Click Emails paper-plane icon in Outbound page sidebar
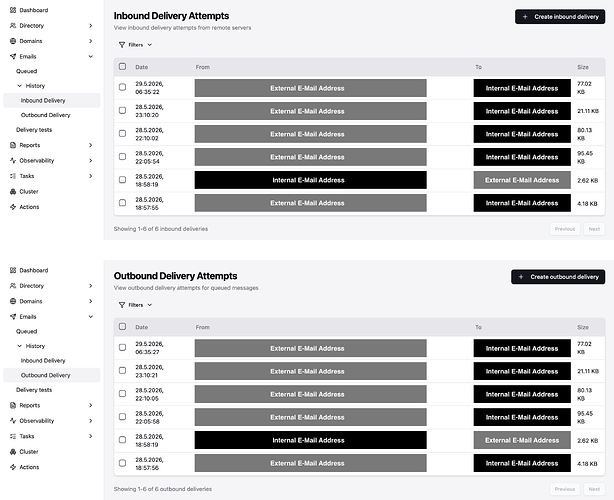The width and height of the screenshot is (614, 500). click(x=13, y=317)
